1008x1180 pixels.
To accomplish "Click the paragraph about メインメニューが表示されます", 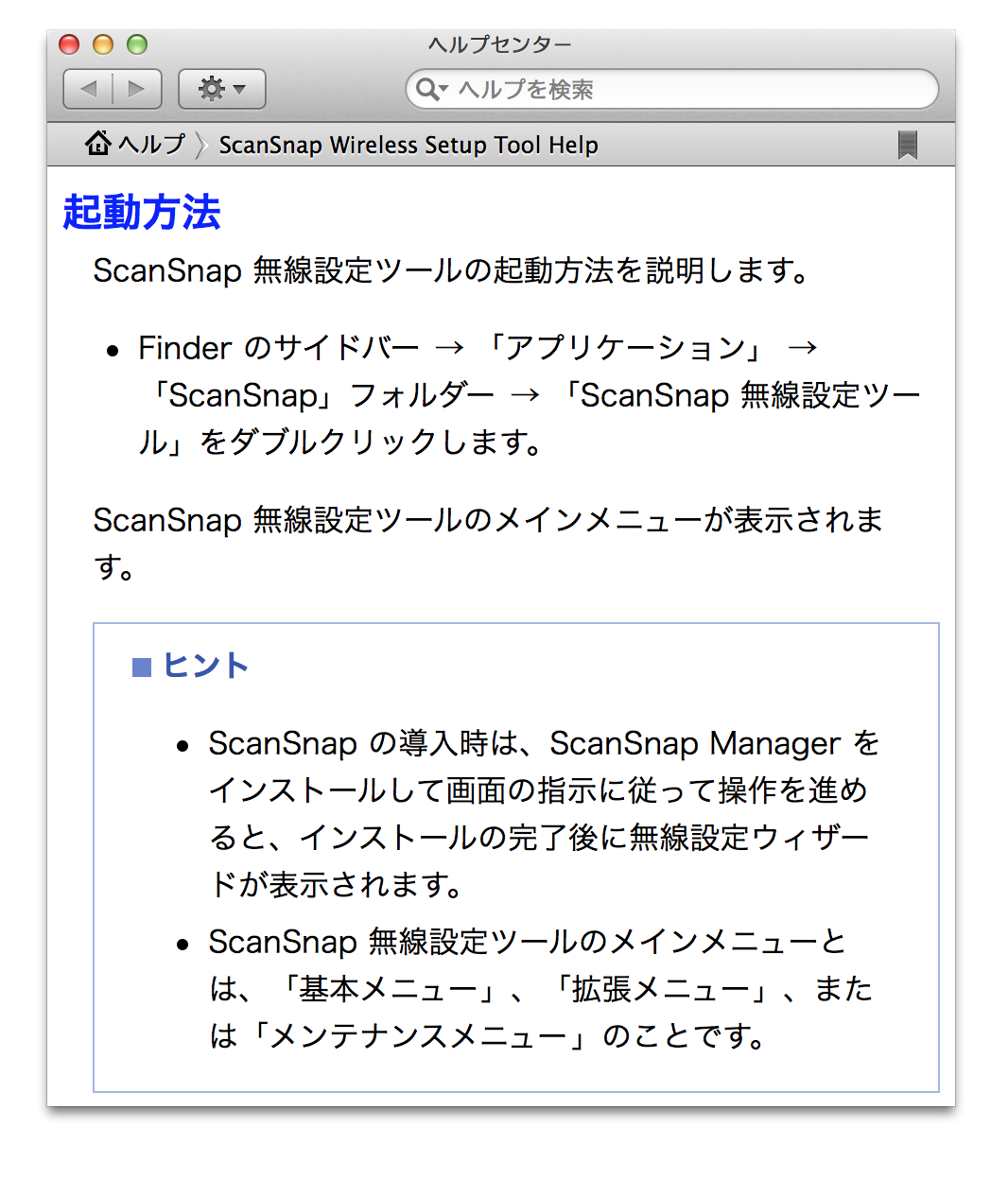I will 488,543.
